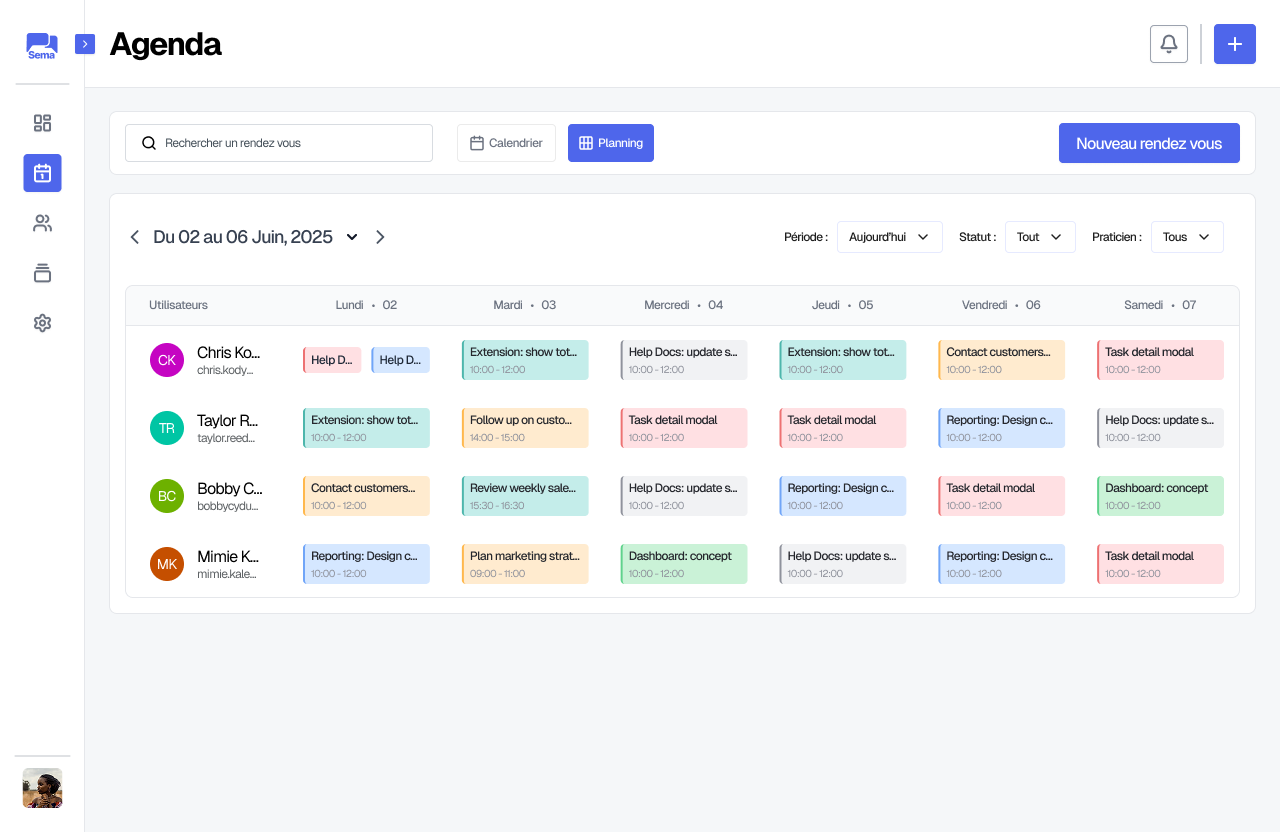Screen dimensions: 1280x832
Task: Select the agenda calendar icon in sidebar
Action: [x=42, y=173]
